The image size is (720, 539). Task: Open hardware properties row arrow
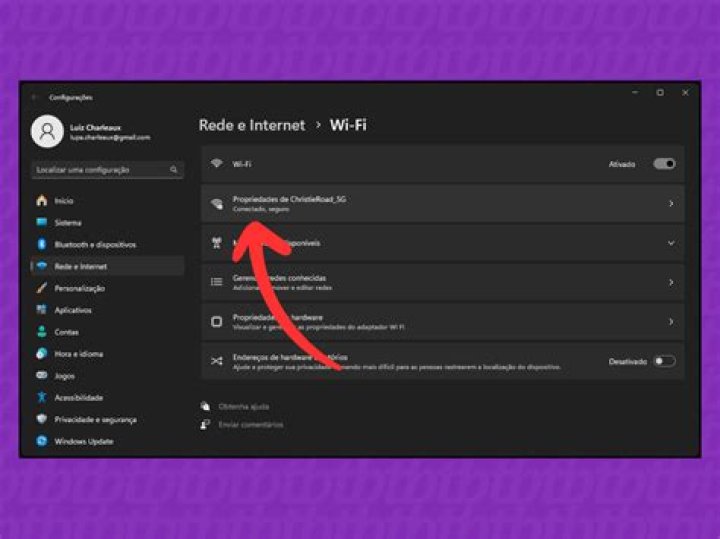(670, 322)
